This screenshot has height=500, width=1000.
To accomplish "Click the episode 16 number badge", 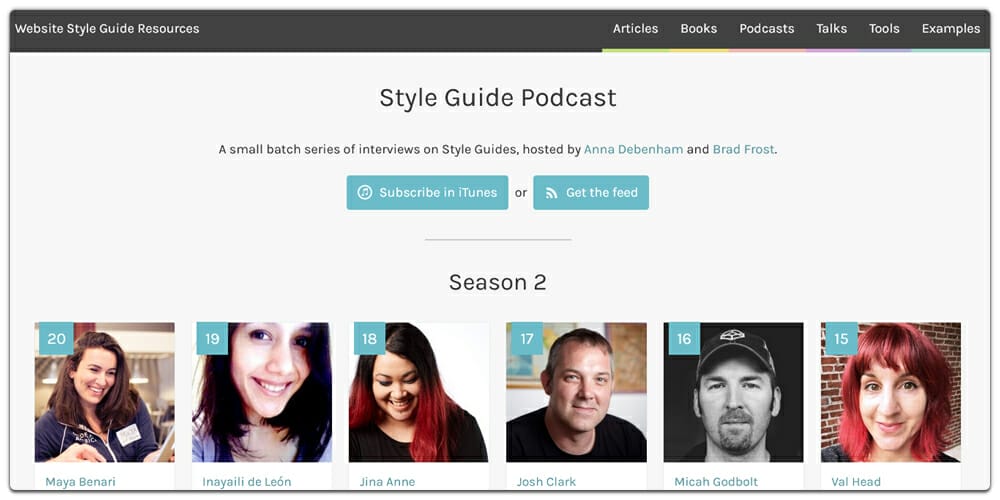I will [684, 339].
